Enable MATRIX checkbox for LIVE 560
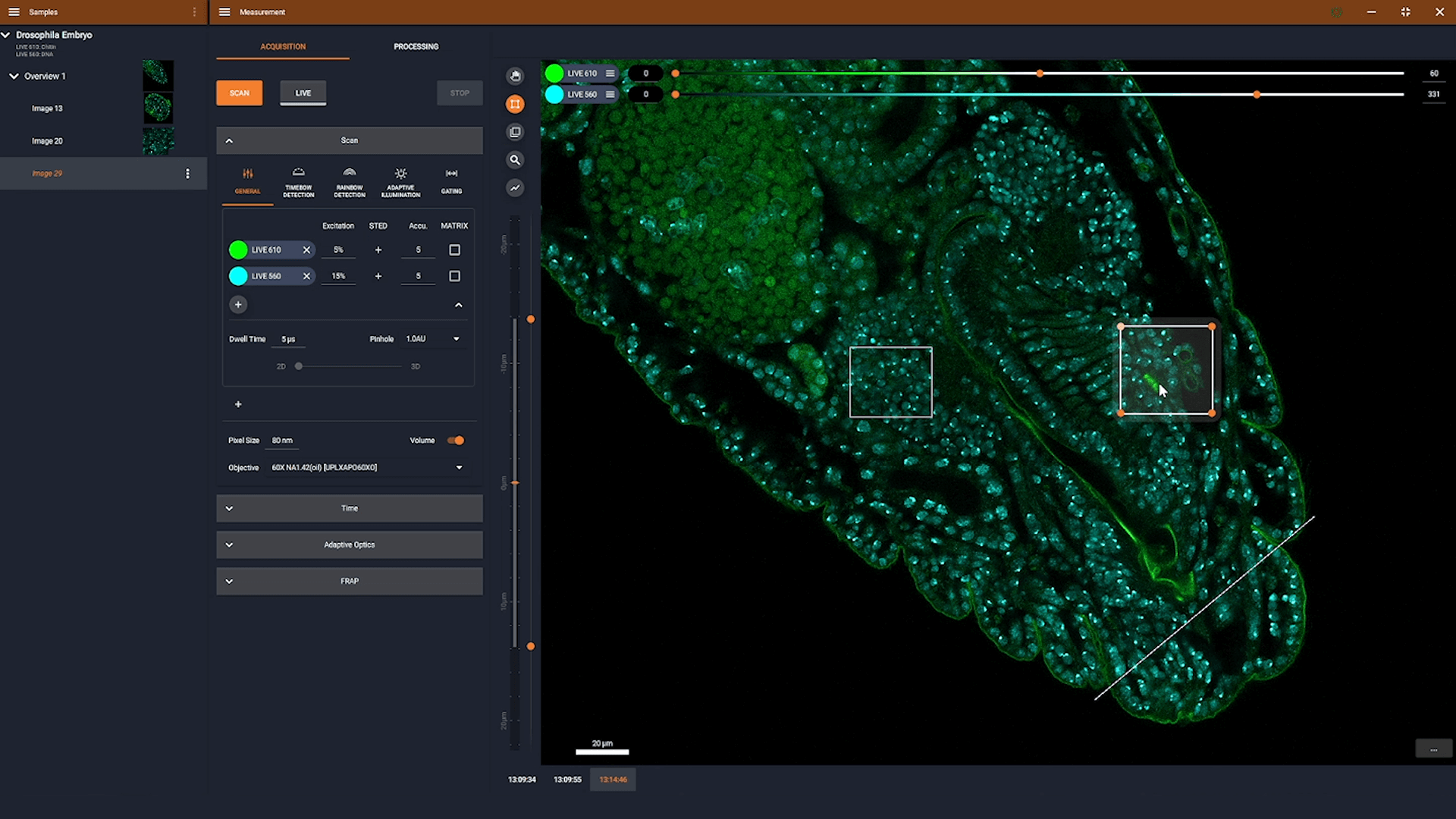Image resolution: width=1456 pixels, height=819 pixels. click(x=454, y=276)
